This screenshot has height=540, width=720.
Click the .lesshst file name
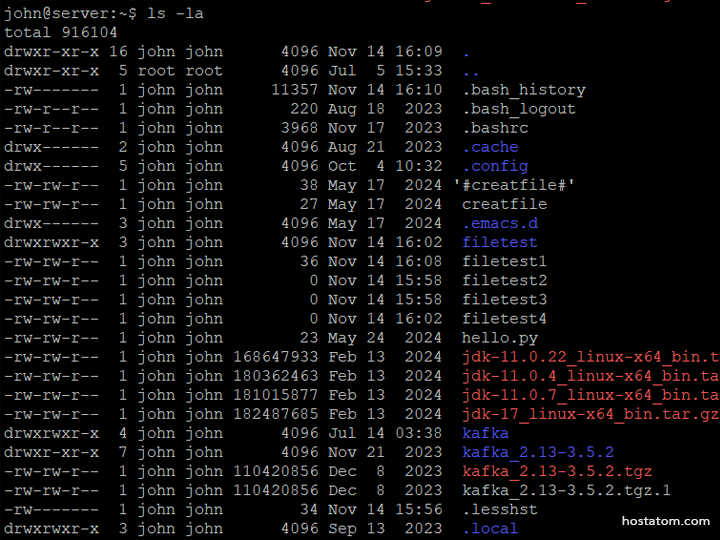pos(499,509)
